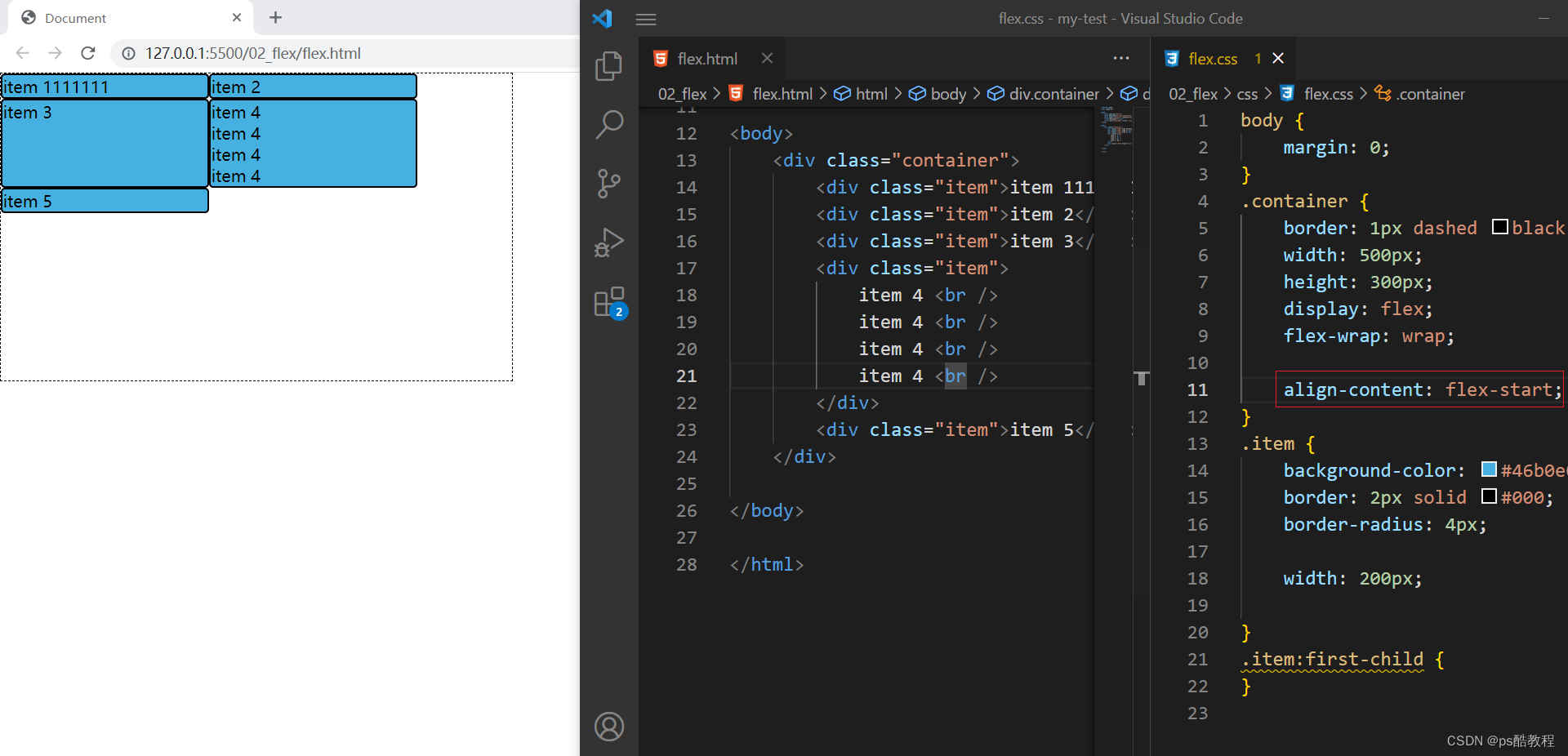1568x756 pixels.
Task: Close the flex.css editor tab
Action: (x=1278, y=58)
